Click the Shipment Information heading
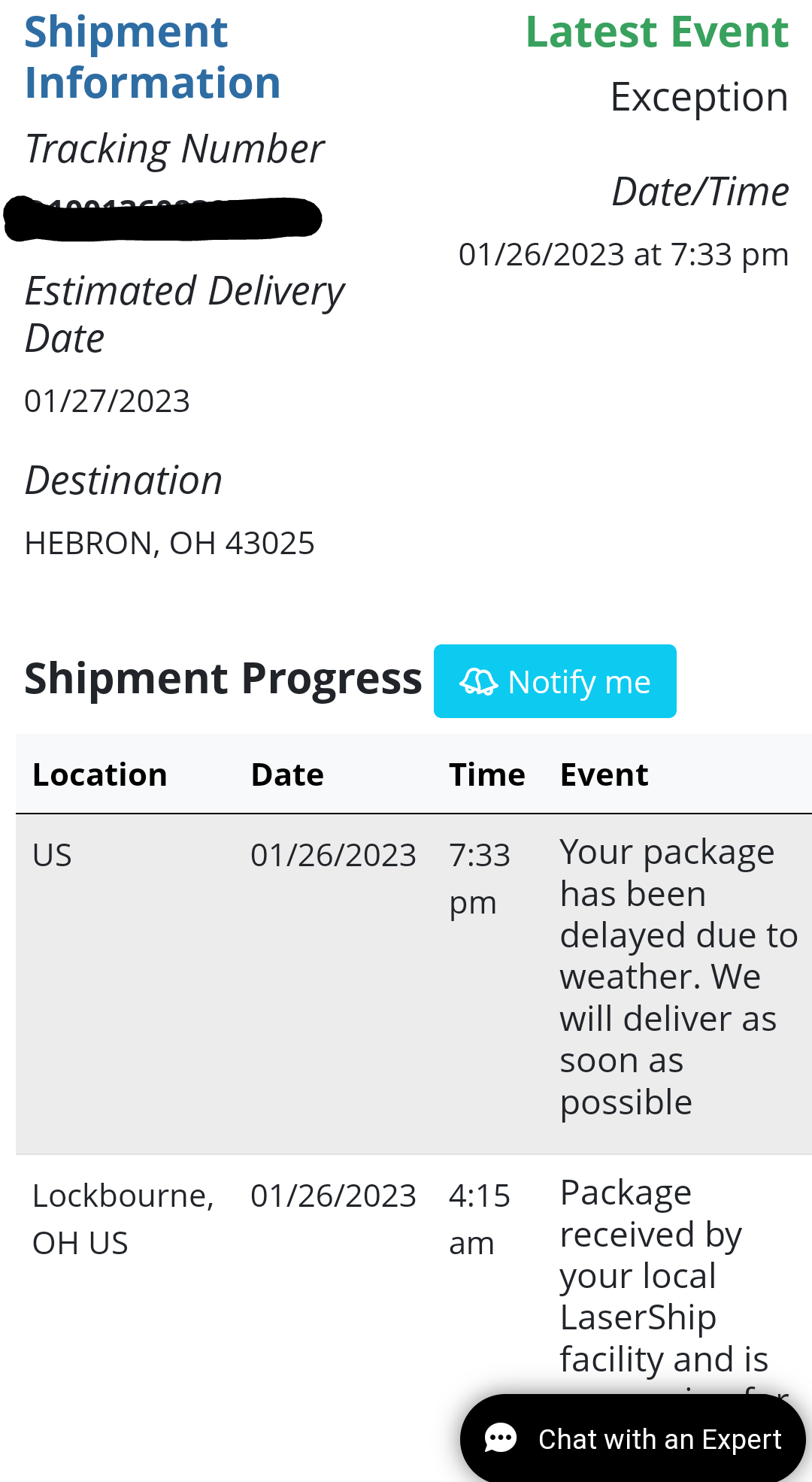Image resolution: width=812 pixels, height=1482 pixels. 153,57
